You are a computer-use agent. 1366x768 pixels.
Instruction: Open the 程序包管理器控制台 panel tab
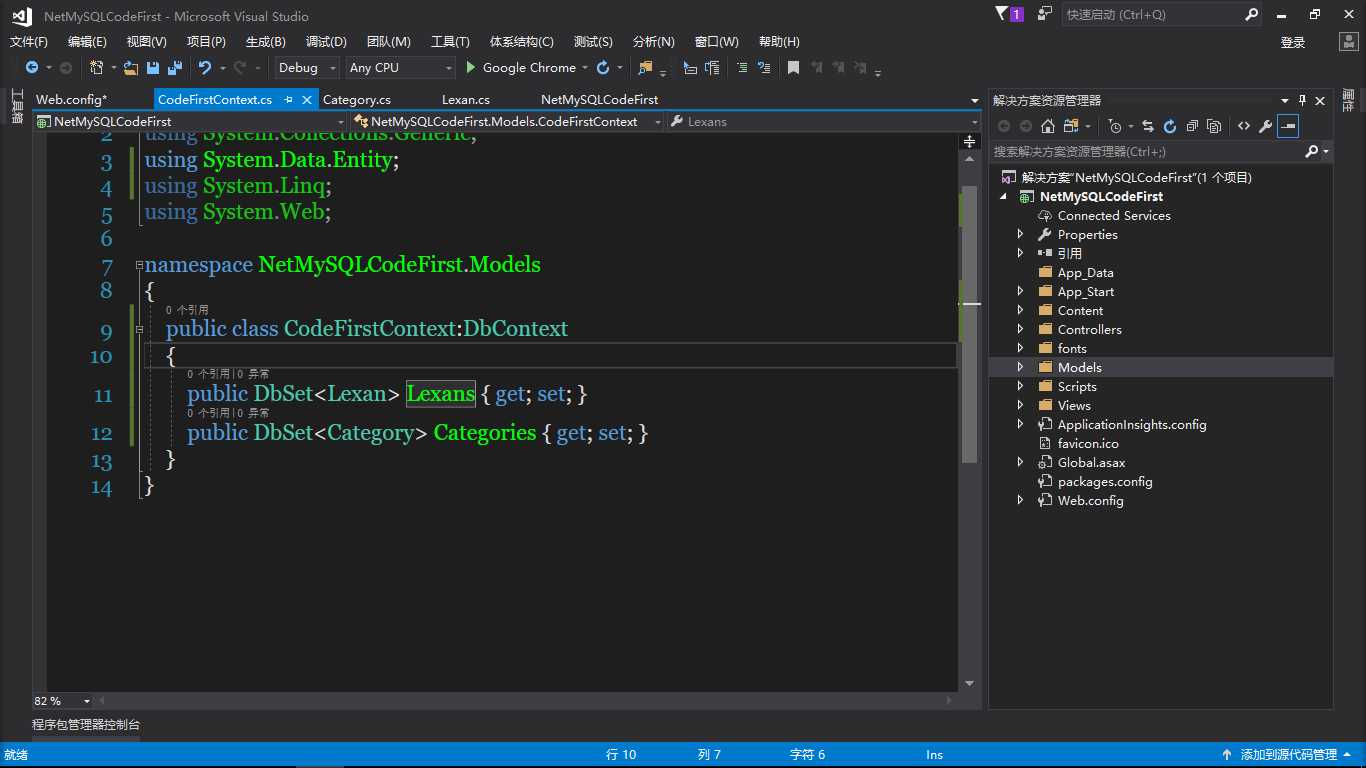click(86, 725)
